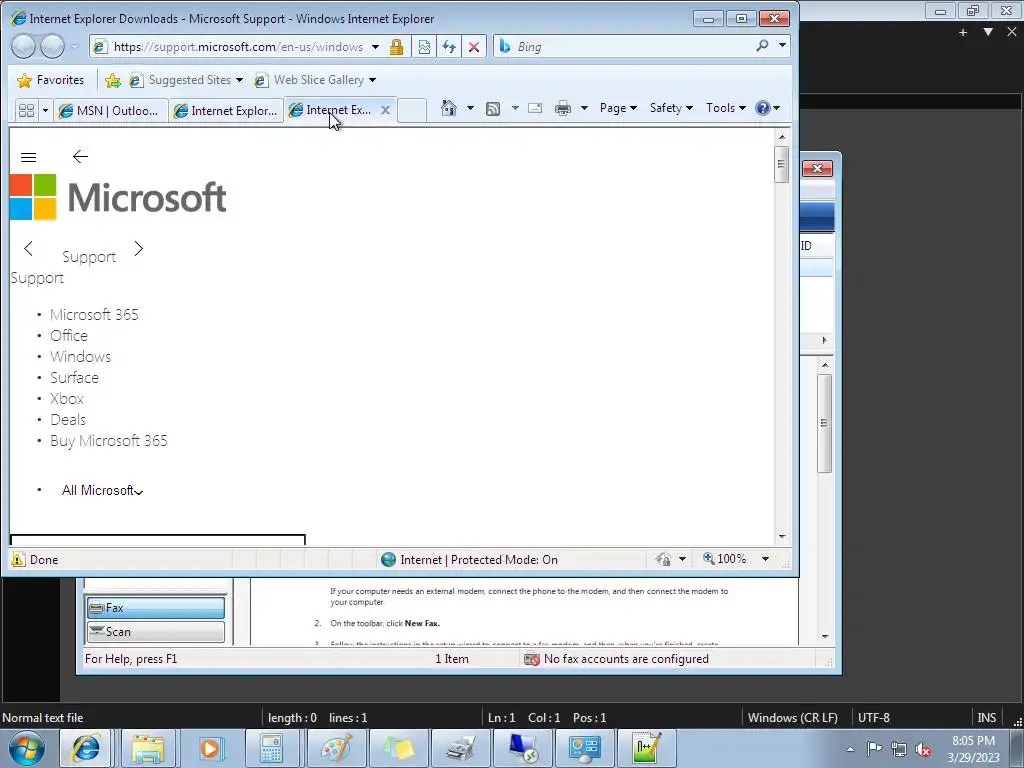This screenshot has height=768, width=1024.
Task: Click the security lock icon in address bar
Action: coord(396,46)
